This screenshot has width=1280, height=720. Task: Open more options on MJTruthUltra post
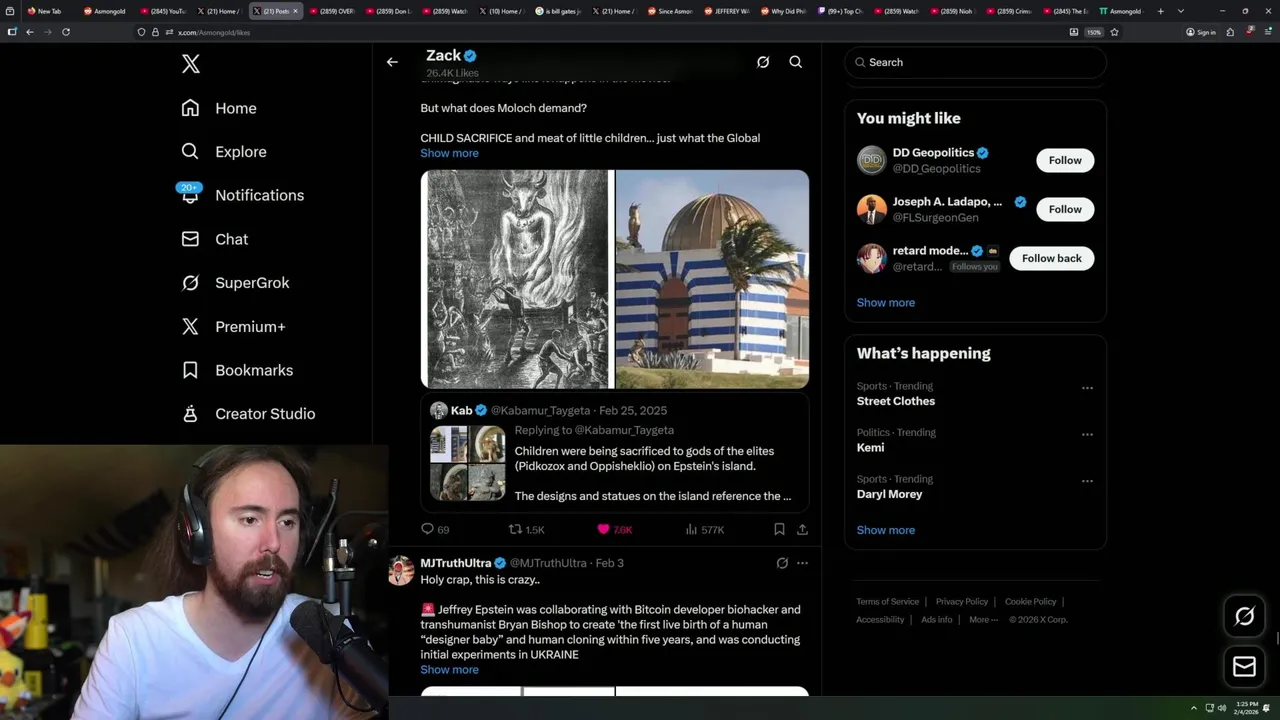(x=802, y=563)
